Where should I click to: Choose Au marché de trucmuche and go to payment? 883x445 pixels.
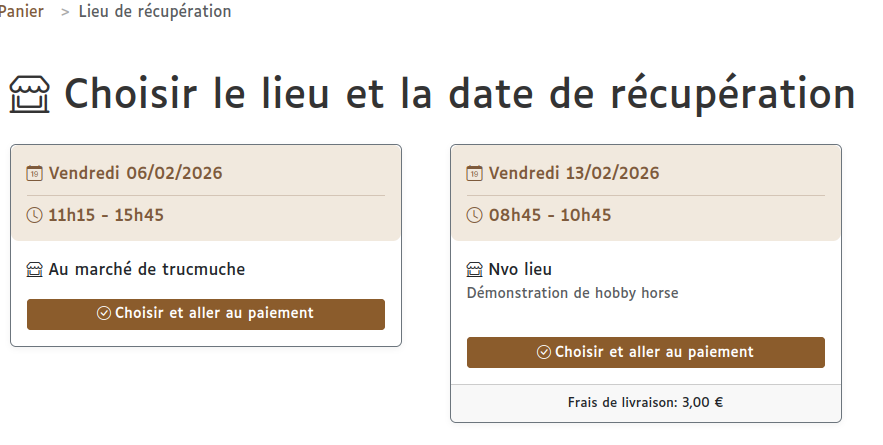pyautogui.click(x=206, y=314)
